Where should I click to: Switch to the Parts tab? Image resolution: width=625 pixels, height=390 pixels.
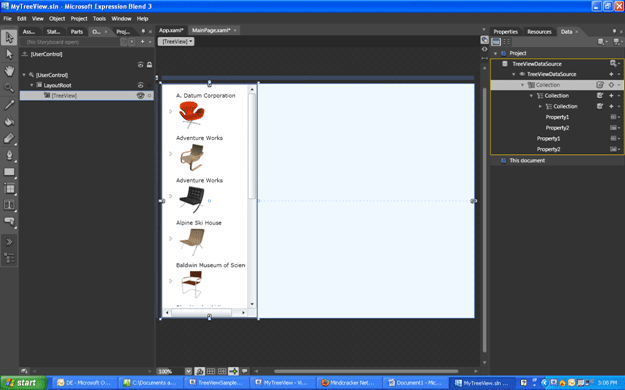(77, 32)
